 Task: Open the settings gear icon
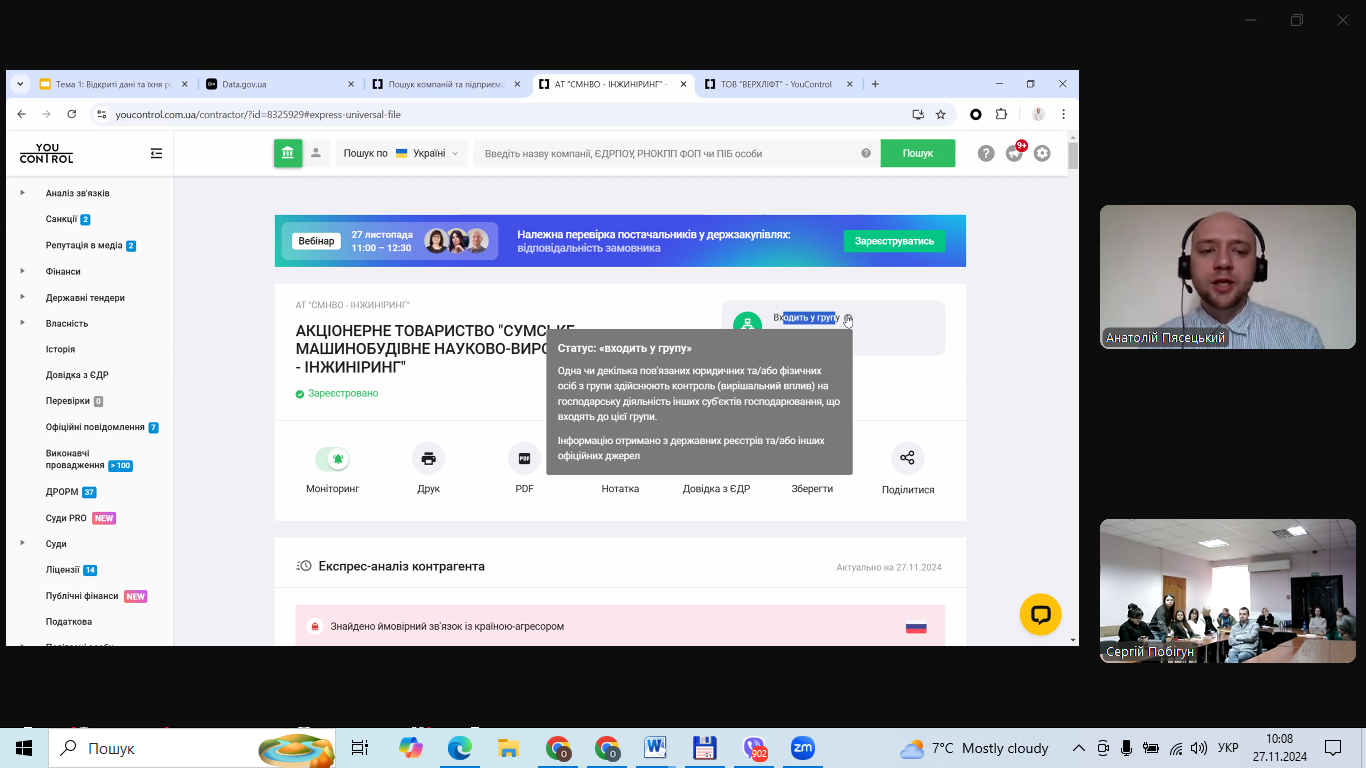tap(1042, 153)
